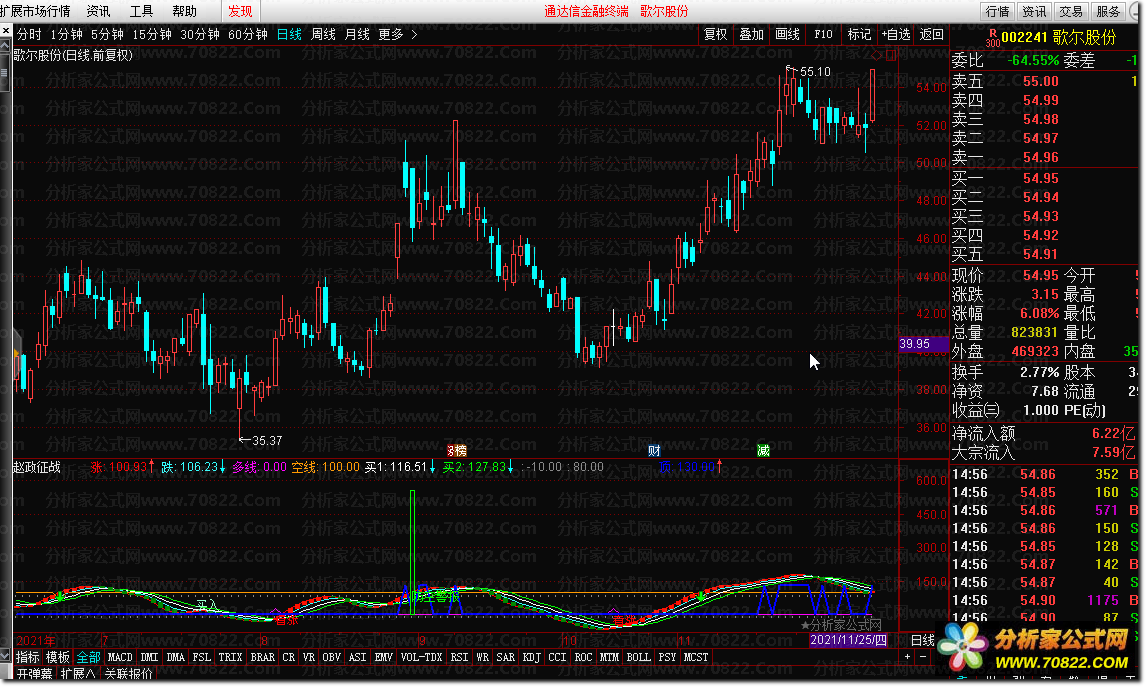Expand 更多 timeframe options arrow
This screenshot has height=687, width=1147.
click(414, 34)
